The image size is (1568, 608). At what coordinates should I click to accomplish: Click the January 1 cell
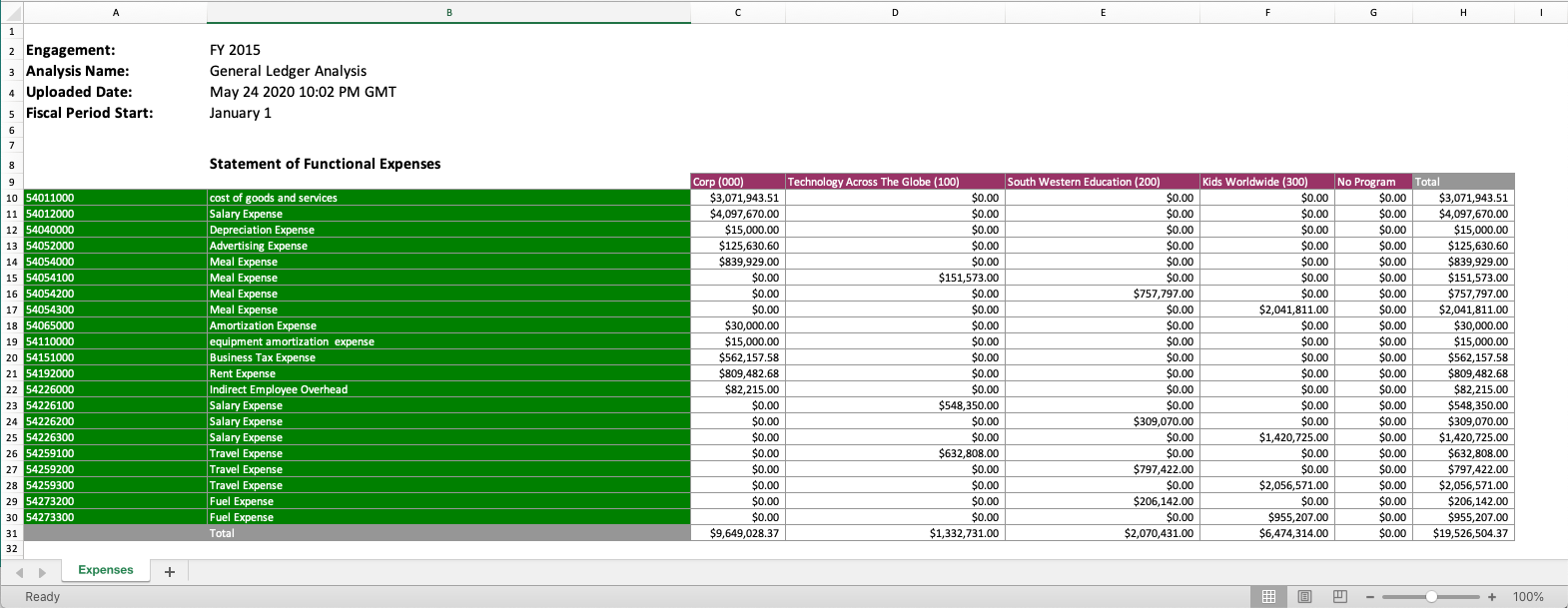click(241, 113)
